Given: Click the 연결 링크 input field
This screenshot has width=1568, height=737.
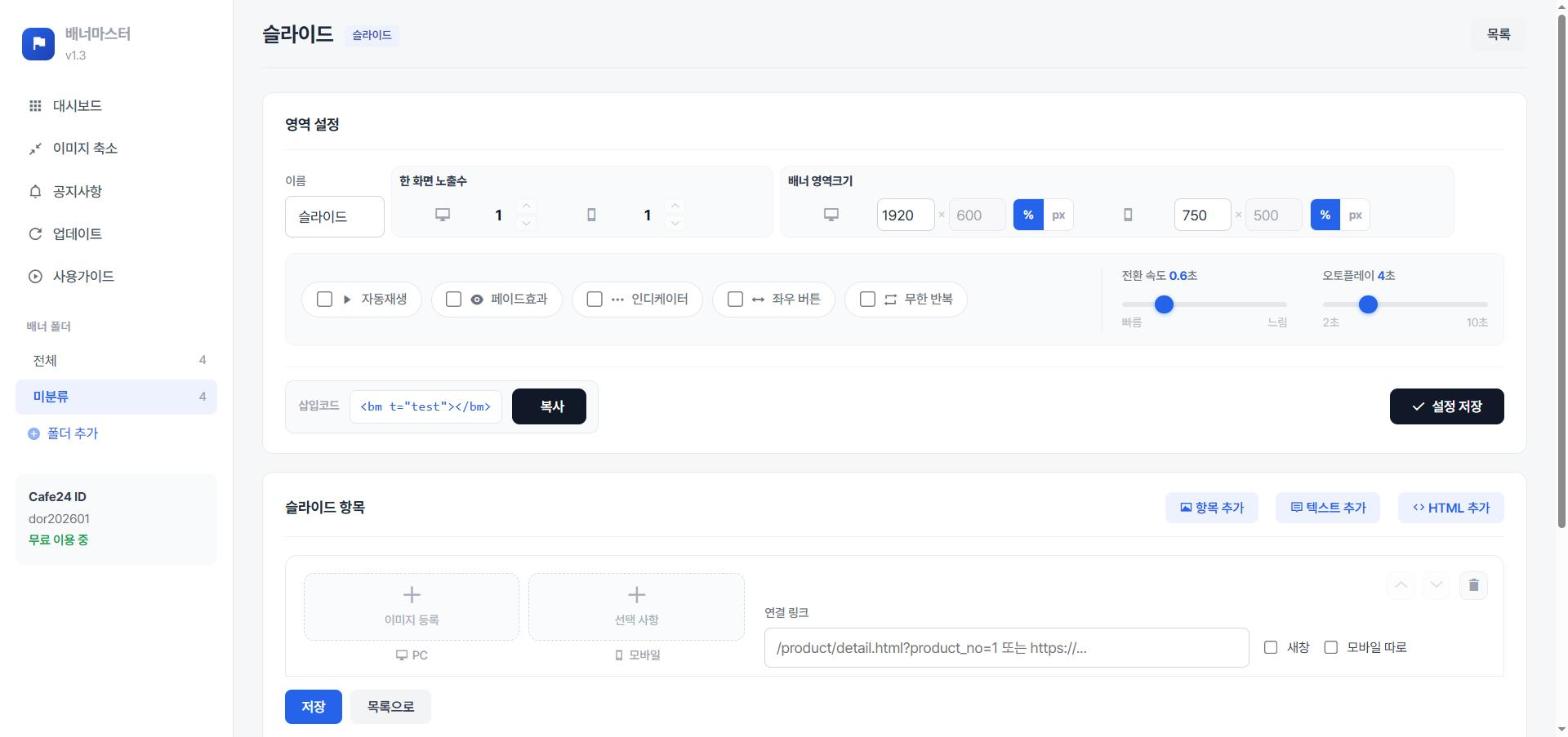Looking at the screenshot, I should pyautogui.click(x=1006, y=648).
